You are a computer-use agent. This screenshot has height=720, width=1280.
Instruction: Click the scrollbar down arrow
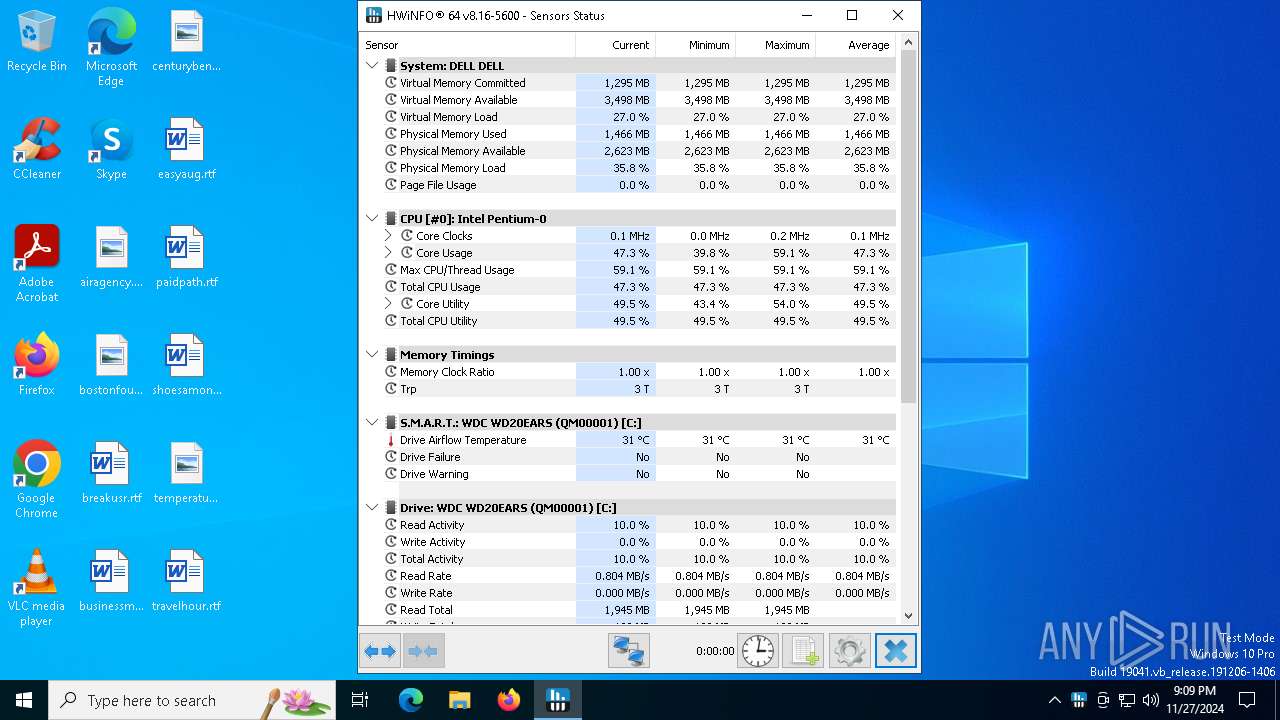pyautogui.click(x=908, y=616)
